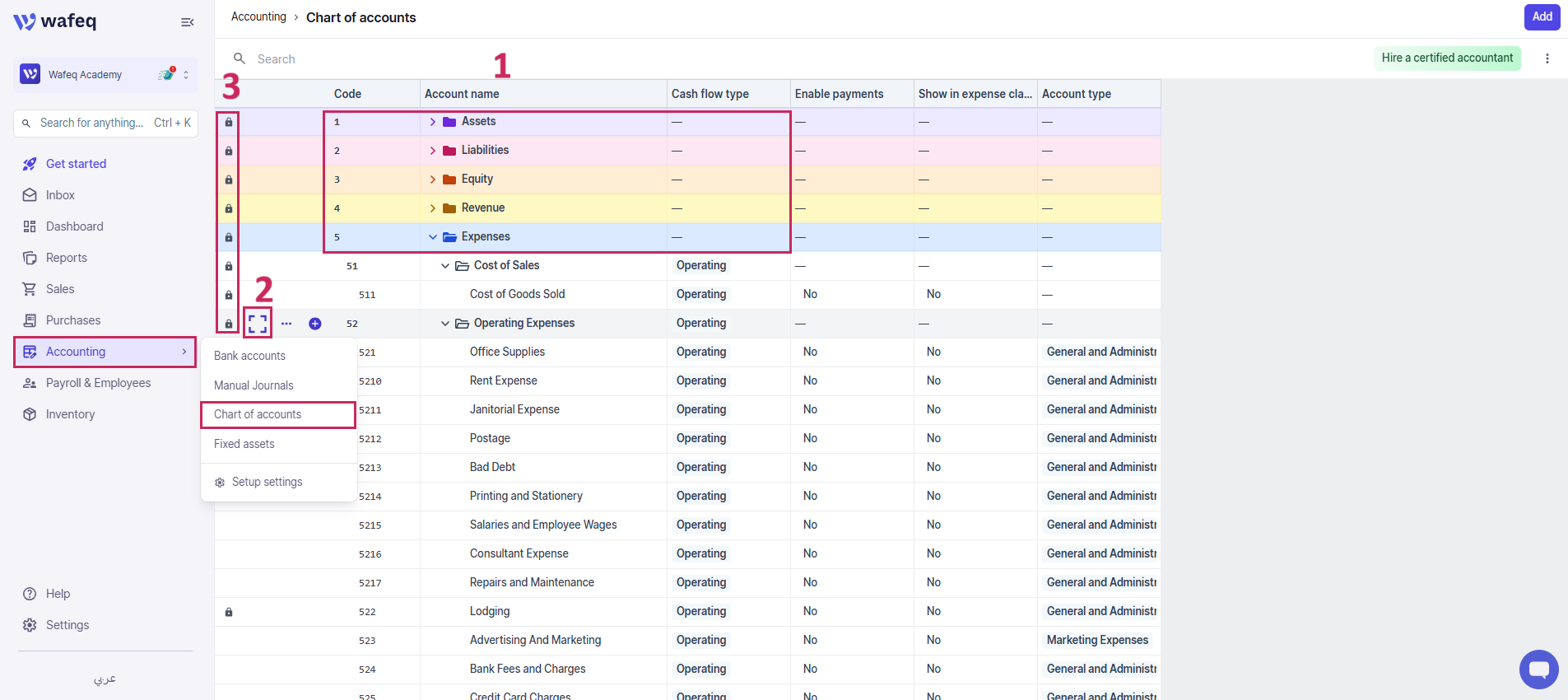Click the blue plus icon on row 52
The height and width of the screenshot is (700, 1568).
coord(315,324)
